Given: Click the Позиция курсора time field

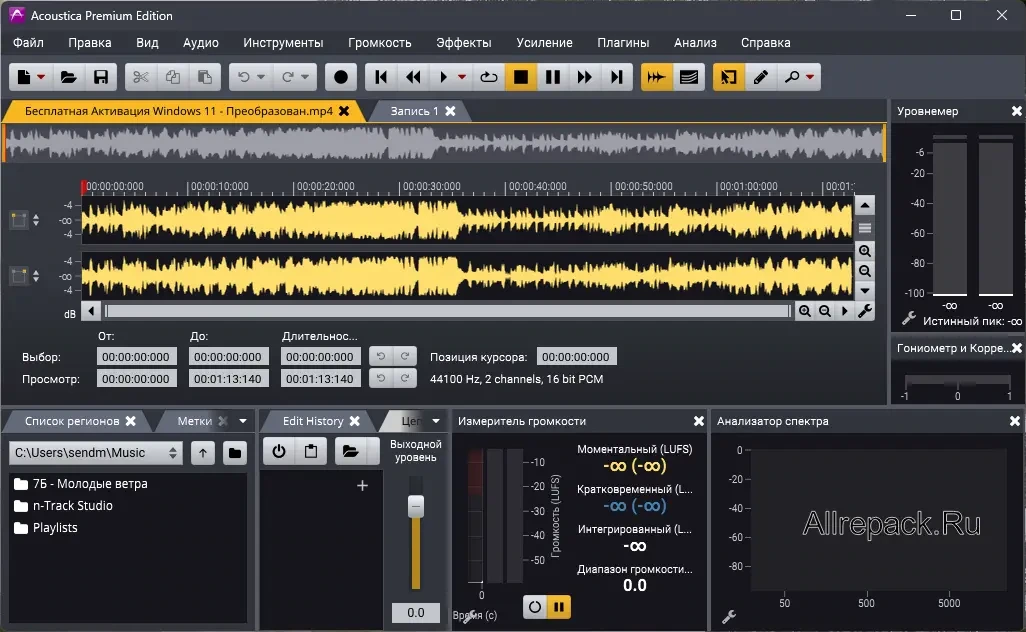Looking at the screenshot, I should [x=576, y=357].
